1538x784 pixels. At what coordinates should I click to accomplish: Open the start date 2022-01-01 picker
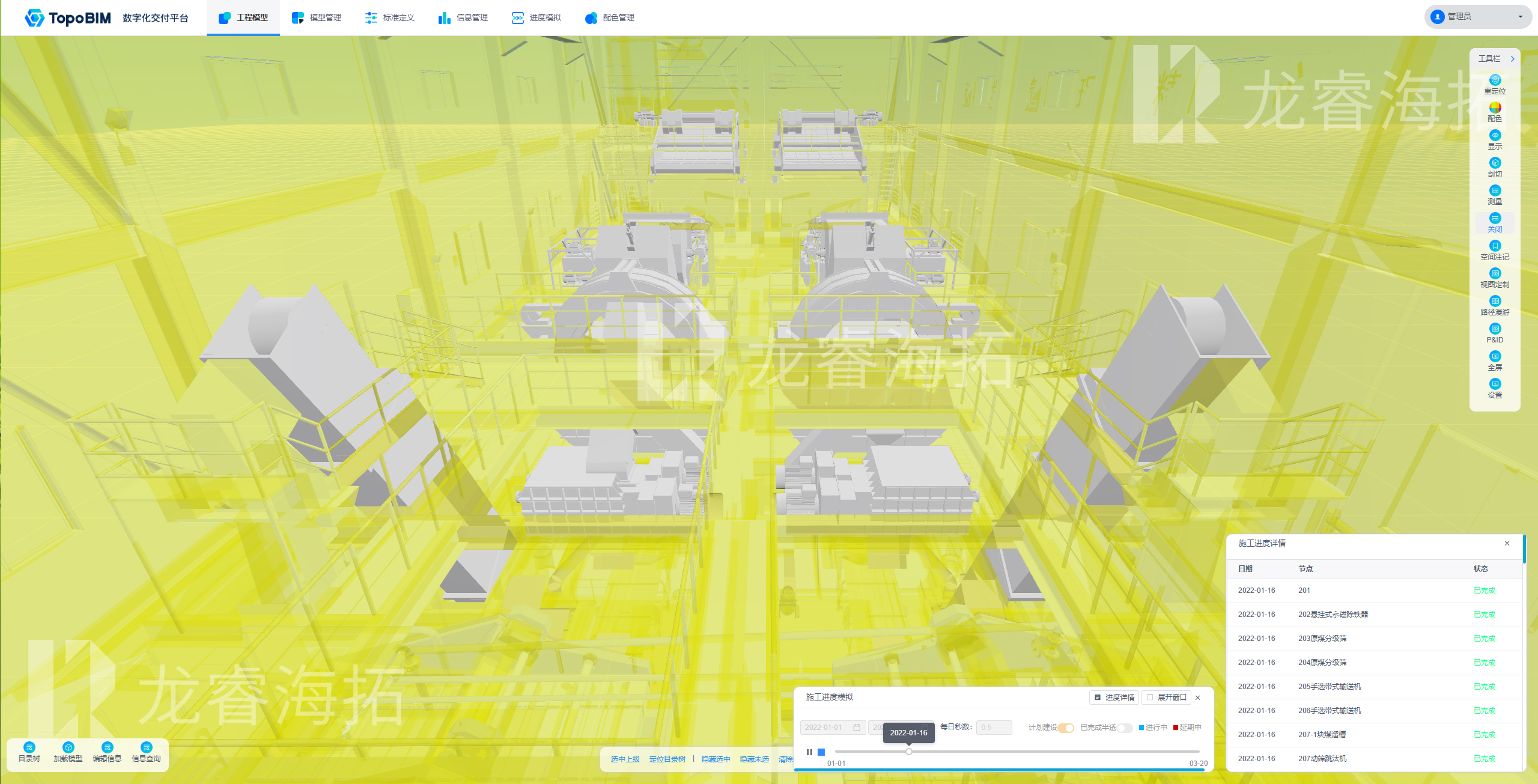[x=833, y=728]
